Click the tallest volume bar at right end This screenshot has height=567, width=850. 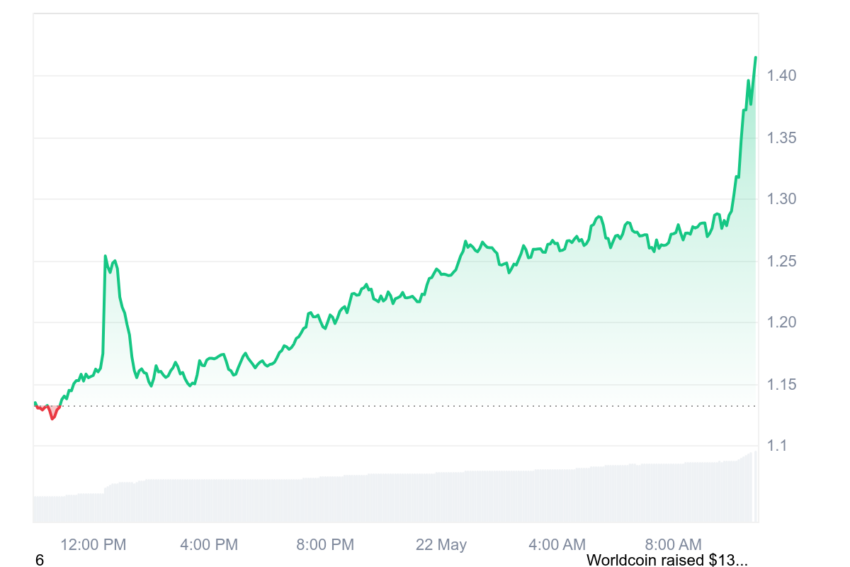755,486
